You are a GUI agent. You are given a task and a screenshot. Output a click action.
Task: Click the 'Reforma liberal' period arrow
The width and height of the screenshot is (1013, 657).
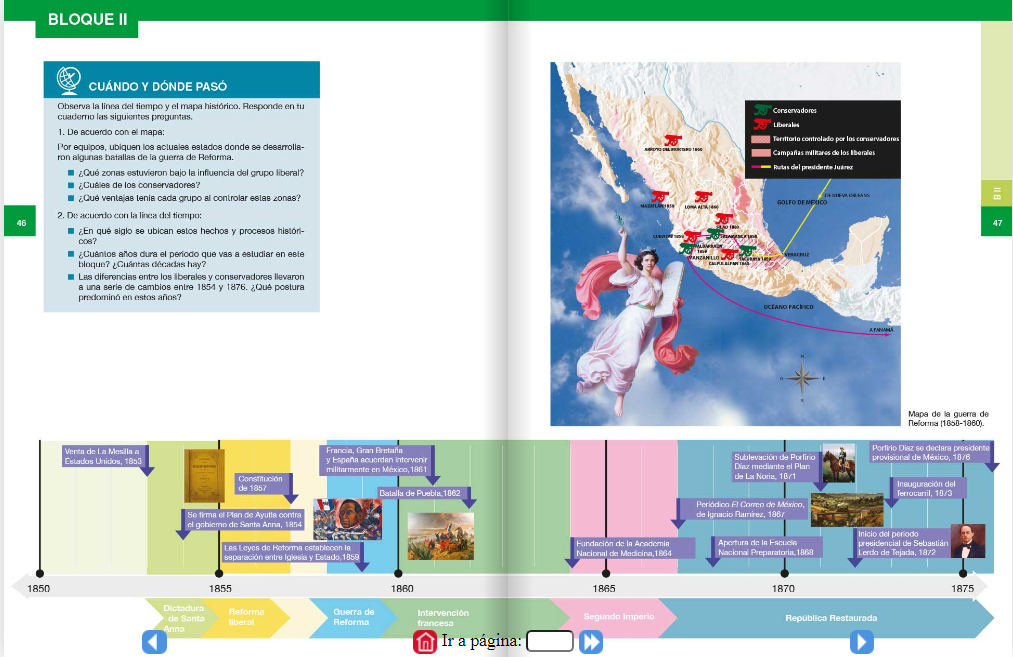(x=245, y=617)
